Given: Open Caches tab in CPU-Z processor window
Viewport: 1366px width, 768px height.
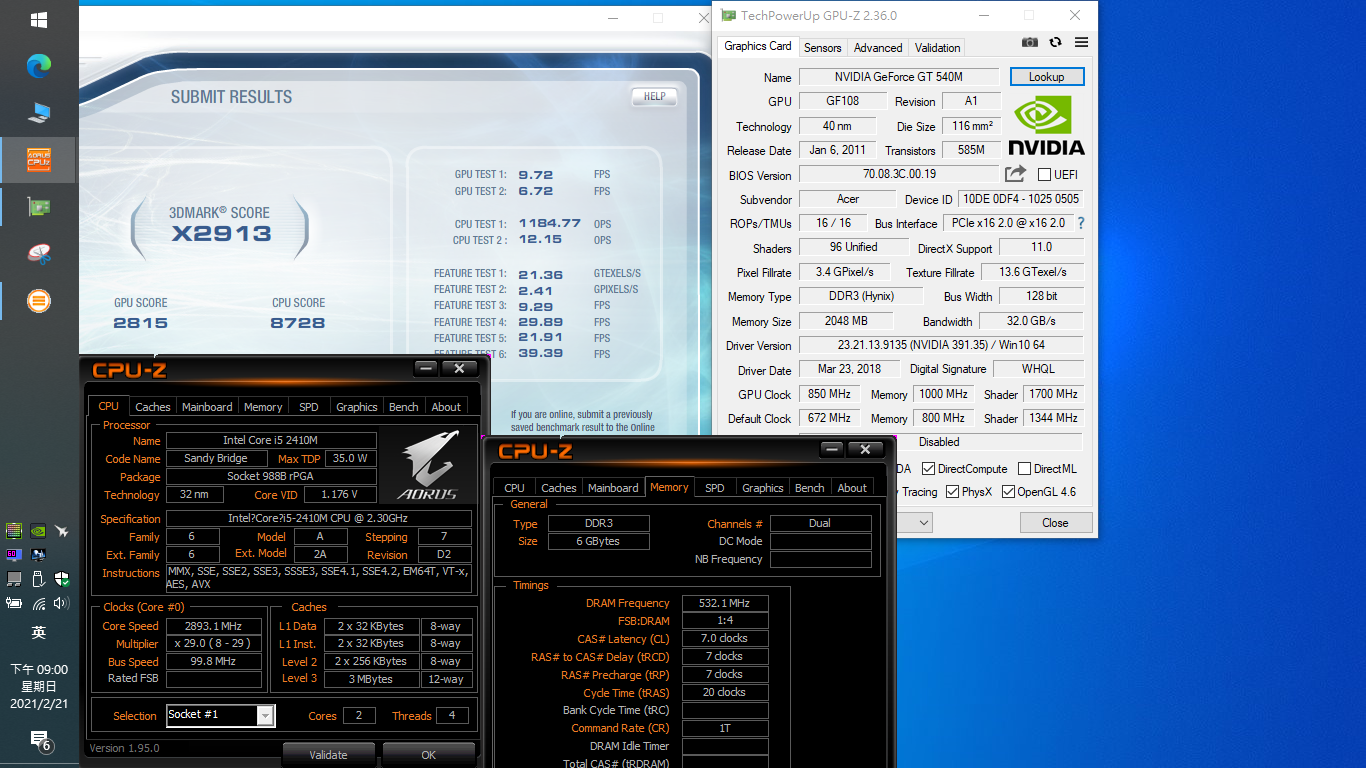Looking at the screenshot, I should click(153, 406).
